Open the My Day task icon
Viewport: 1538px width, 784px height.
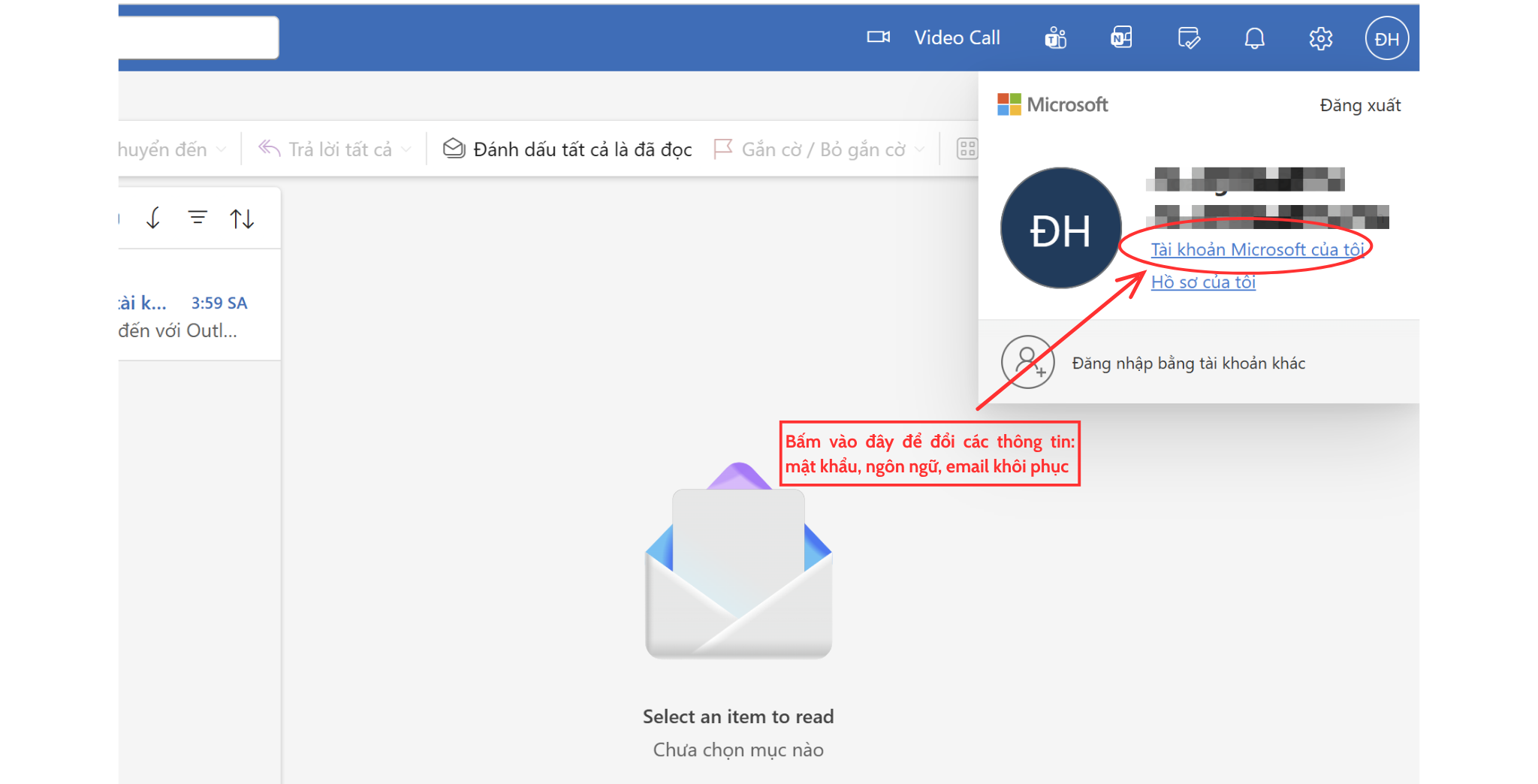tap(1188, 38)
